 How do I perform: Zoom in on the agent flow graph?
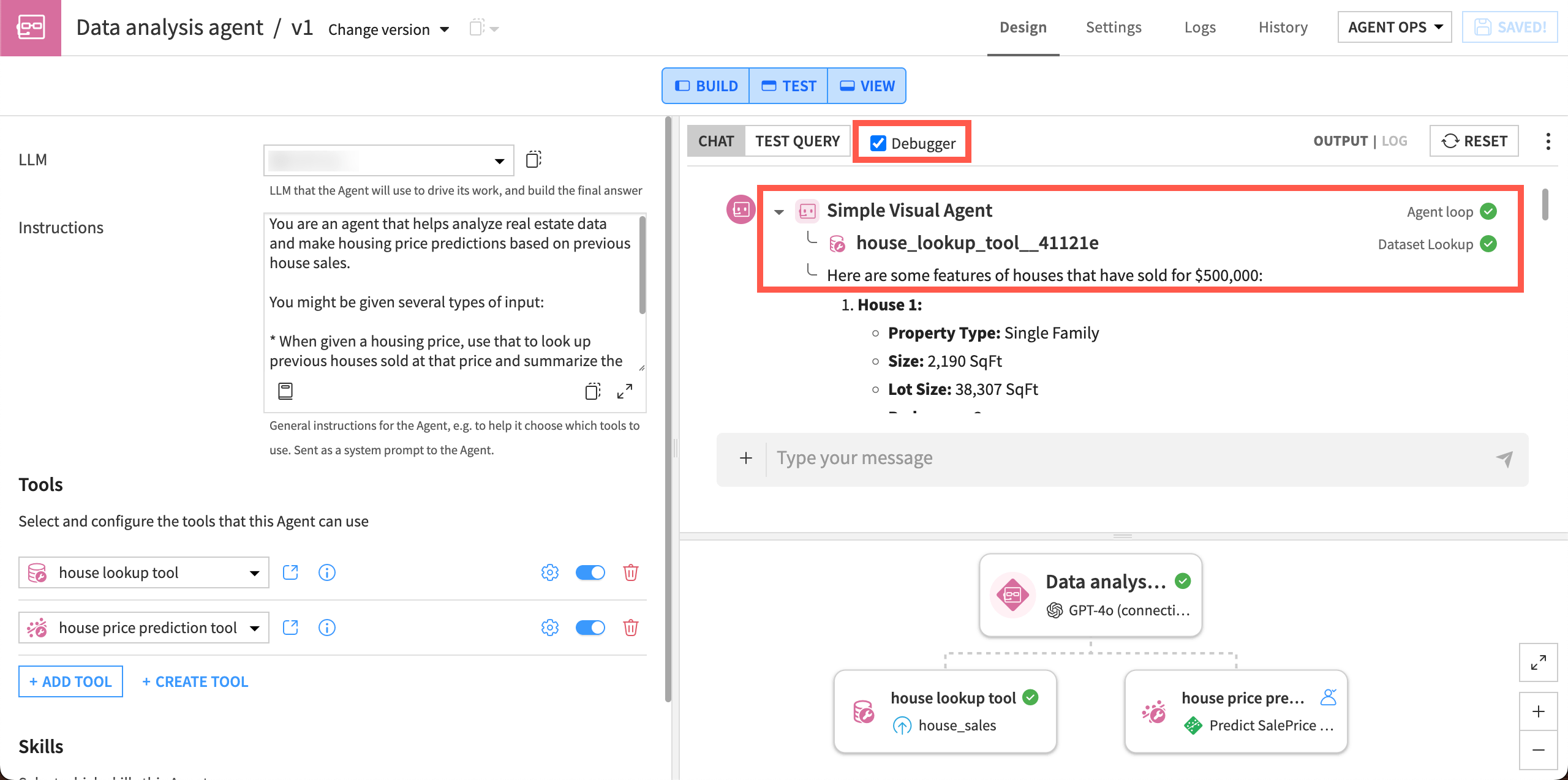tap(1538, 711)
